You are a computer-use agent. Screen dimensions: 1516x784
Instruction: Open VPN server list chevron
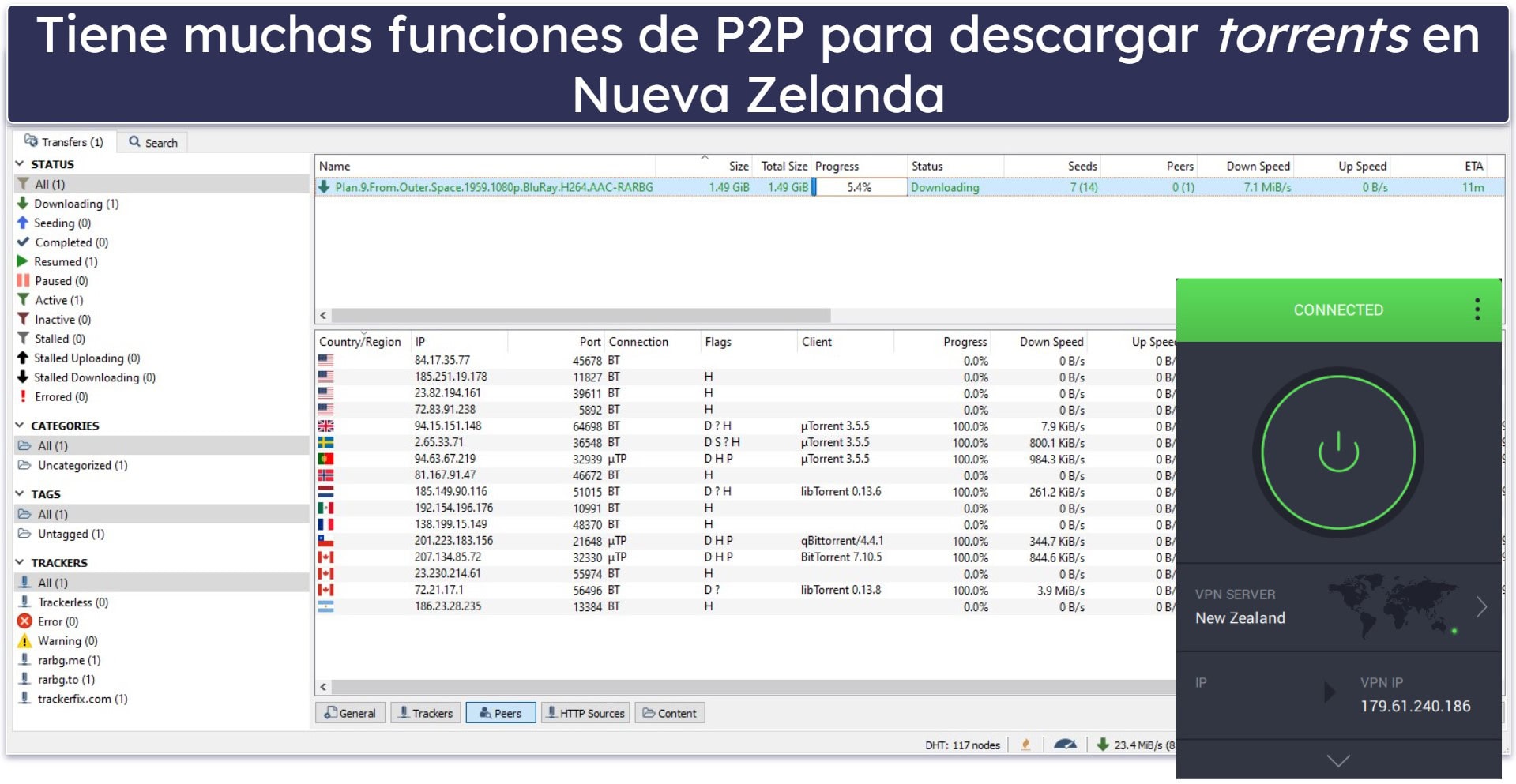tap(1481, 606)
